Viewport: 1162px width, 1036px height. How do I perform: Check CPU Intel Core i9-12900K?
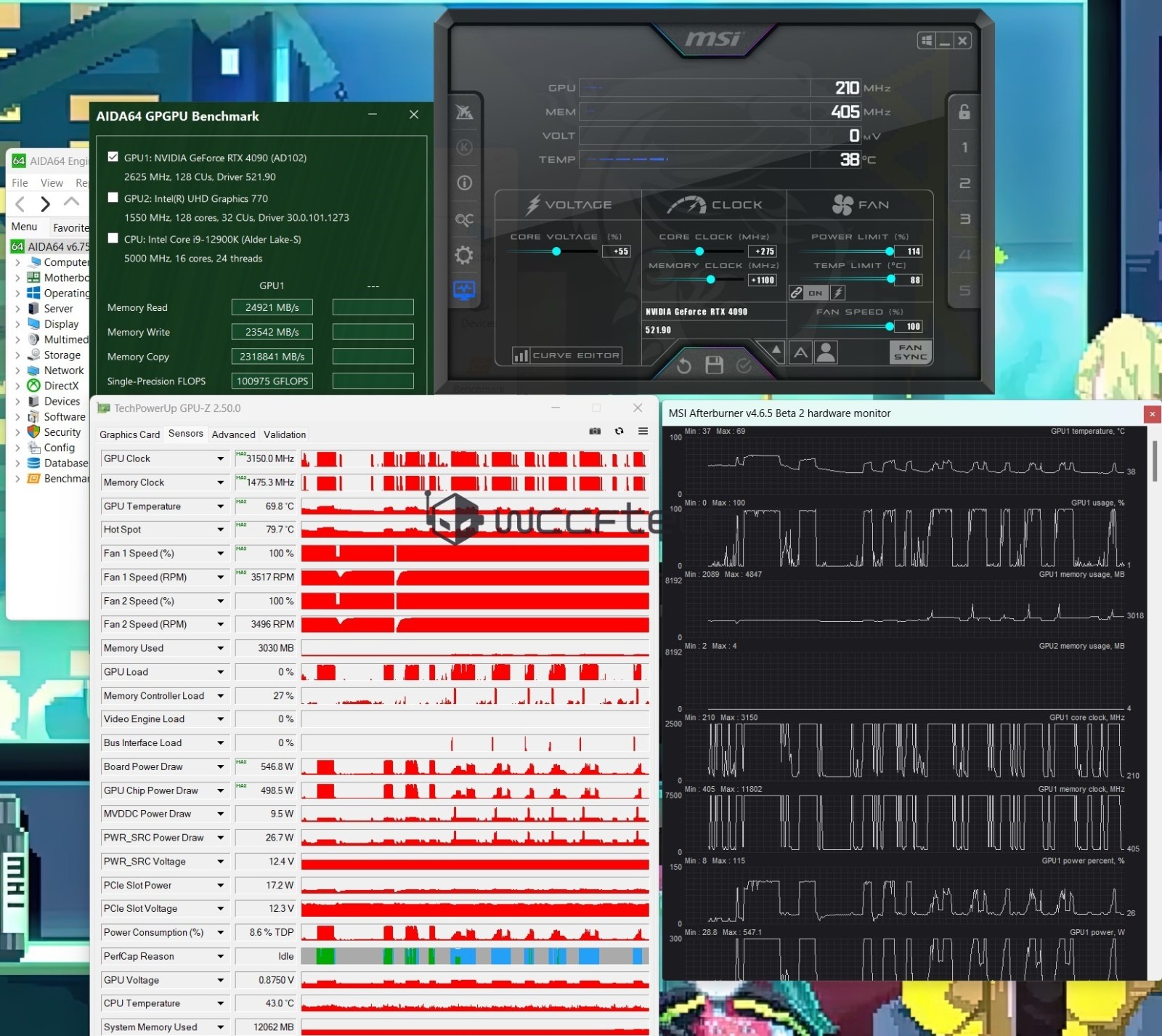113,238
